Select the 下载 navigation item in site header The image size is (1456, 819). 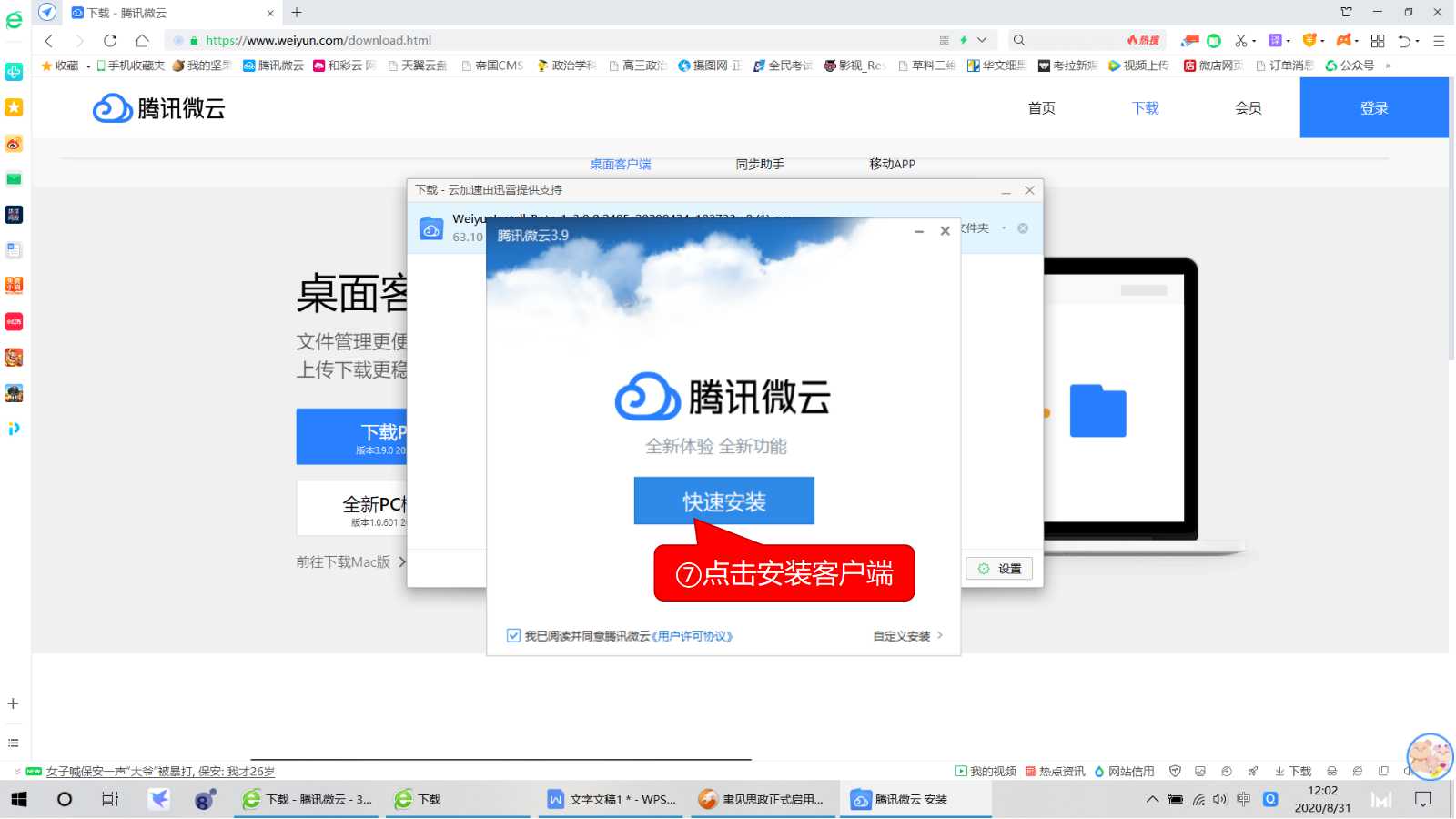[1146, 107]
